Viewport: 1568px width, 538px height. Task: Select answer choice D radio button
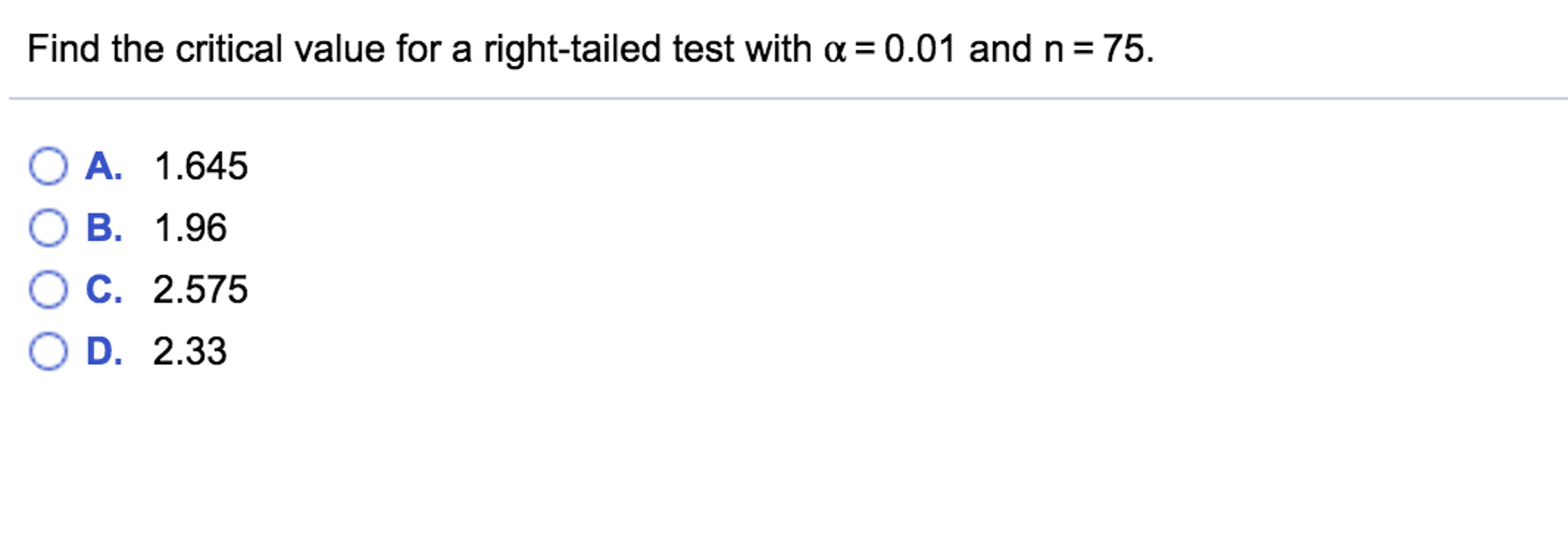tap(48, 353)
